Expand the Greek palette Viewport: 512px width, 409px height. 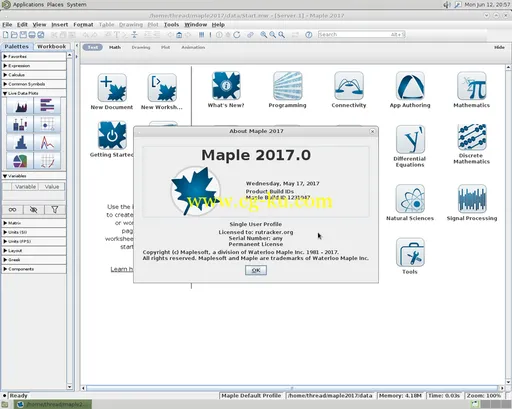(x=34, y=260)
